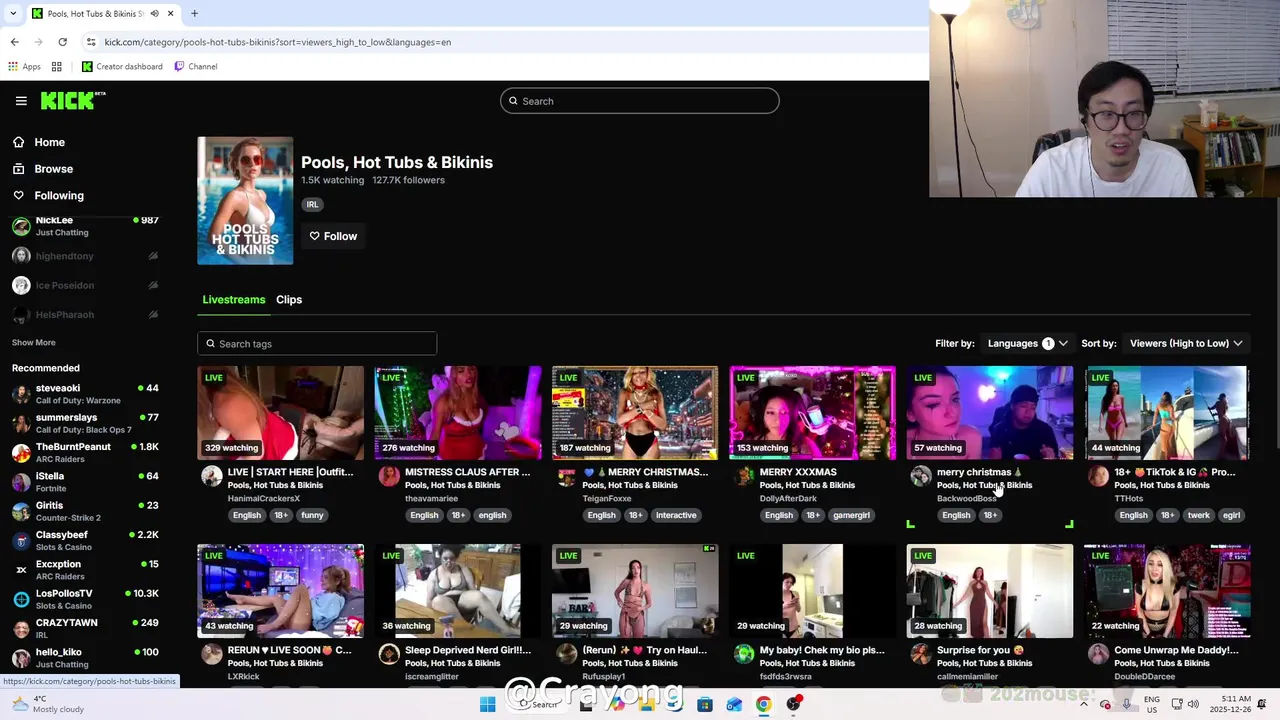The height and width of the screenshot is (720, 1280).
Task: Click TheBurntPeanut avatar icon in sidebar
Action: (x=21, y=453)
